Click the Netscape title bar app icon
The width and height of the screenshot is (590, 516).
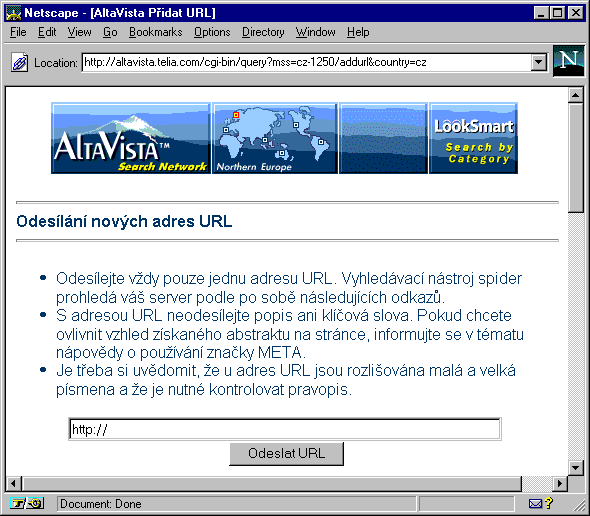click(x=14, y=13)
